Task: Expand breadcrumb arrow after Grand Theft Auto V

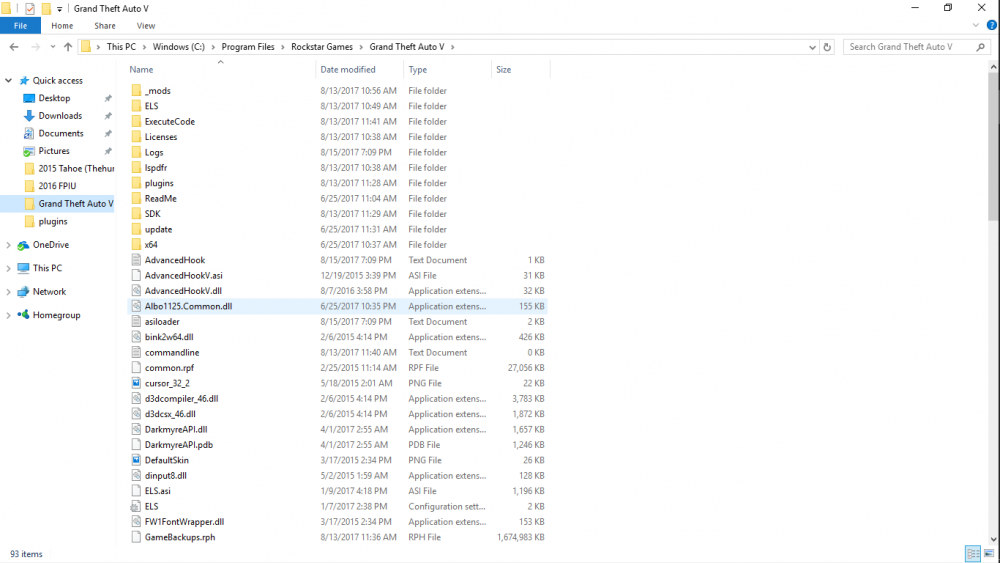Action: coord(453,47)
